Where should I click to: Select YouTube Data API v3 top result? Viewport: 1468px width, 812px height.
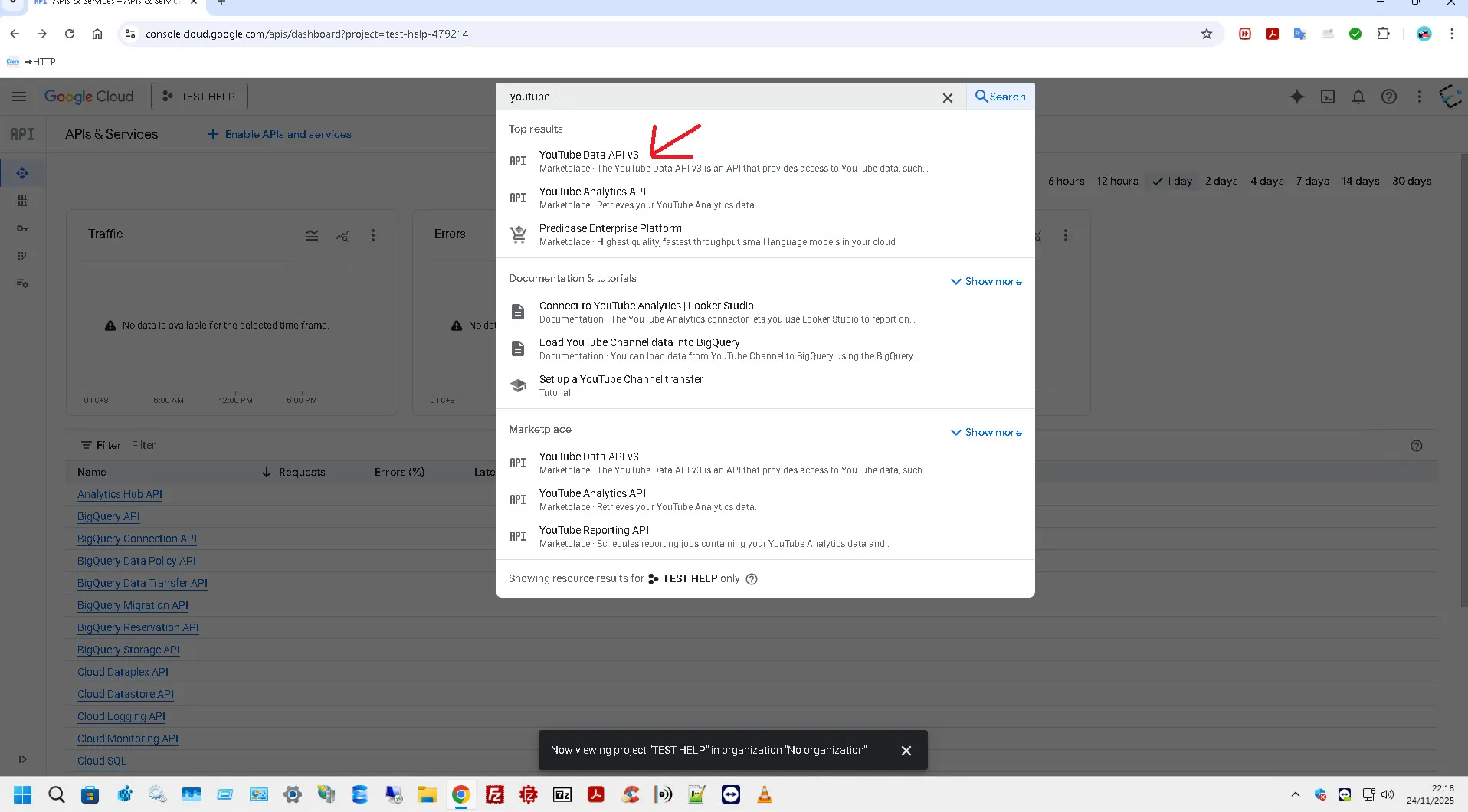click(588, 156)
